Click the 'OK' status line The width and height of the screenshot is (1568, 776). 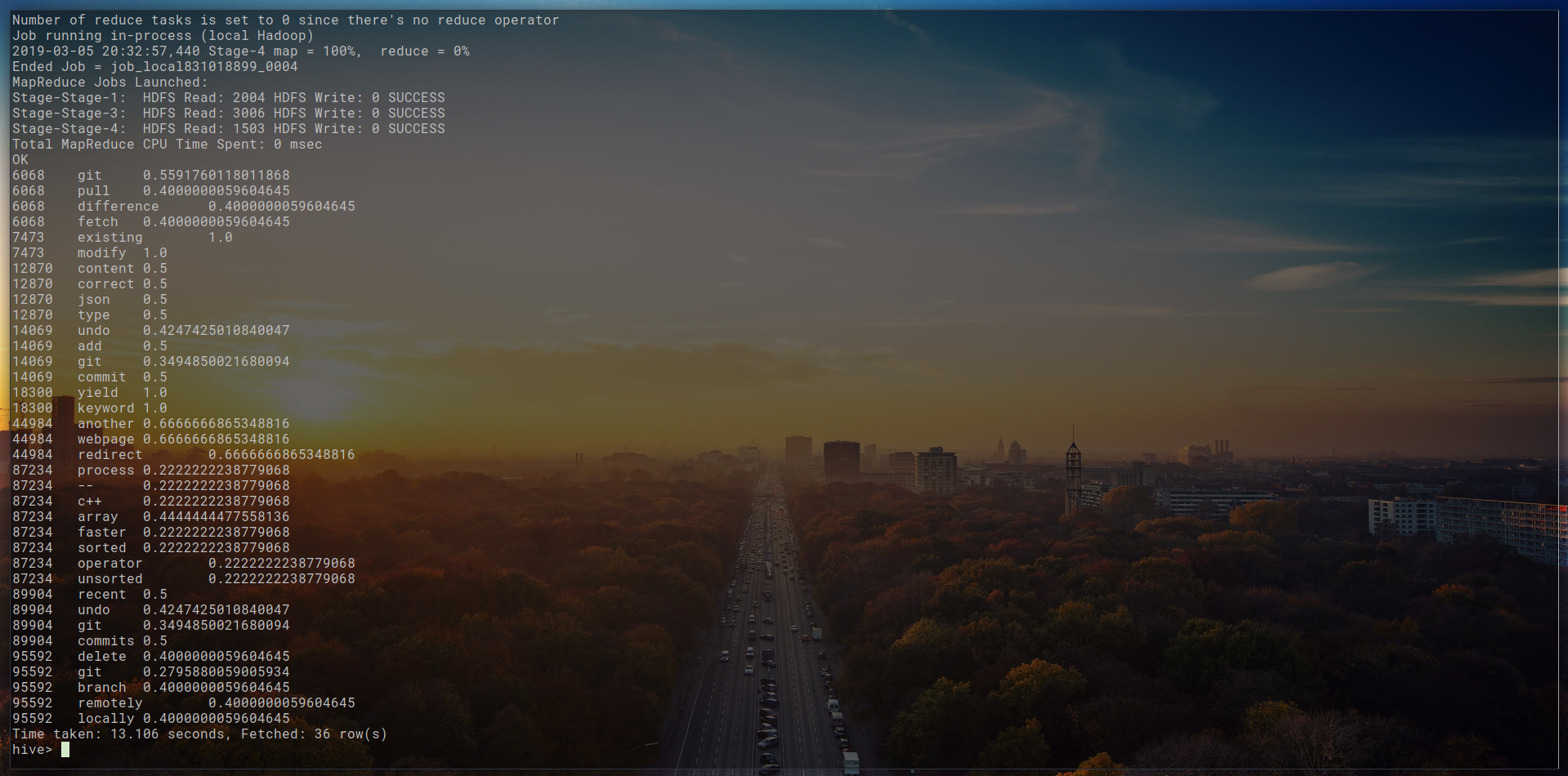[x=20, y=159]
